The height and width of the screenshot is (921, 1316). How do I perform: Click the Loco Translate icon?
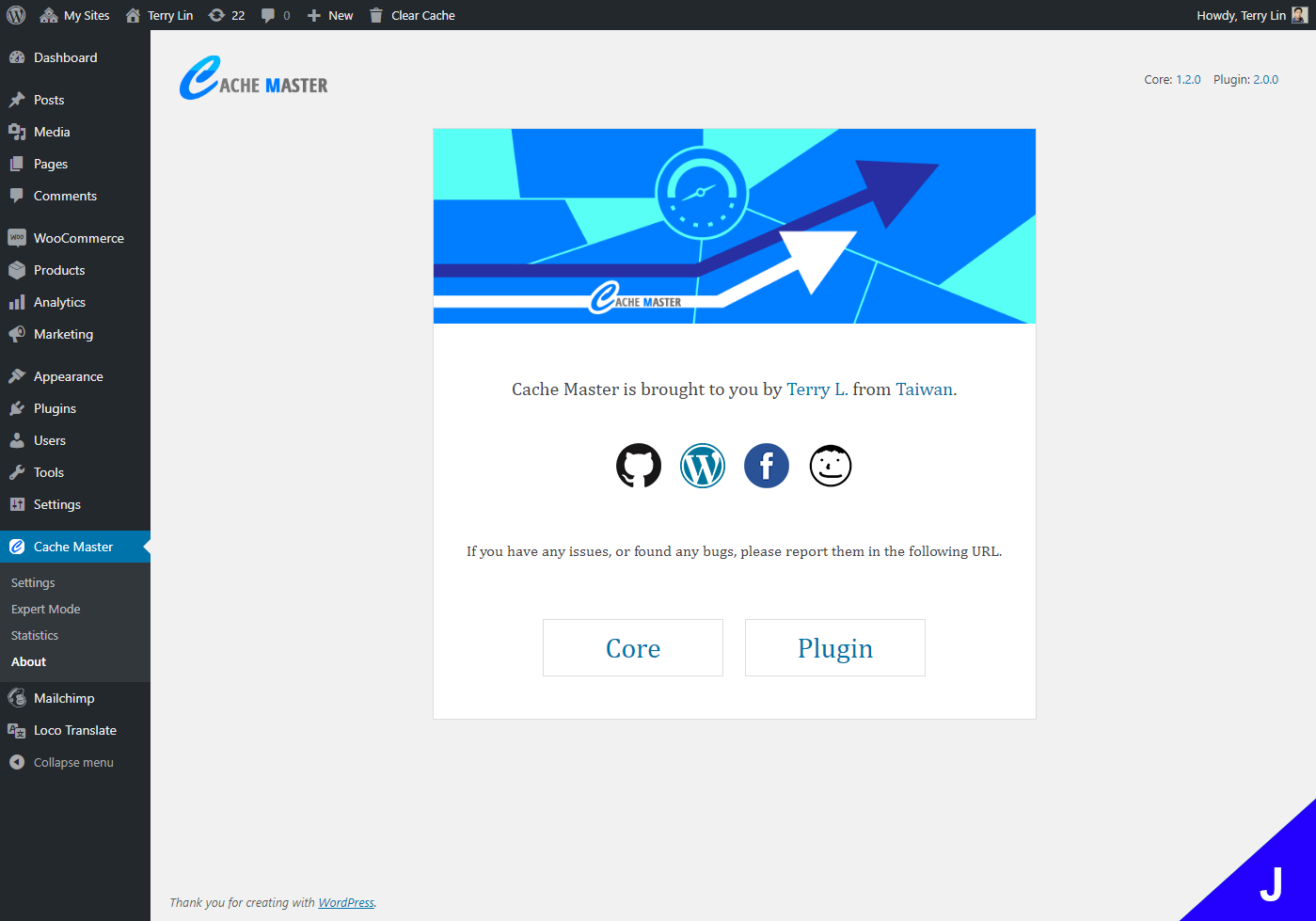17,730
